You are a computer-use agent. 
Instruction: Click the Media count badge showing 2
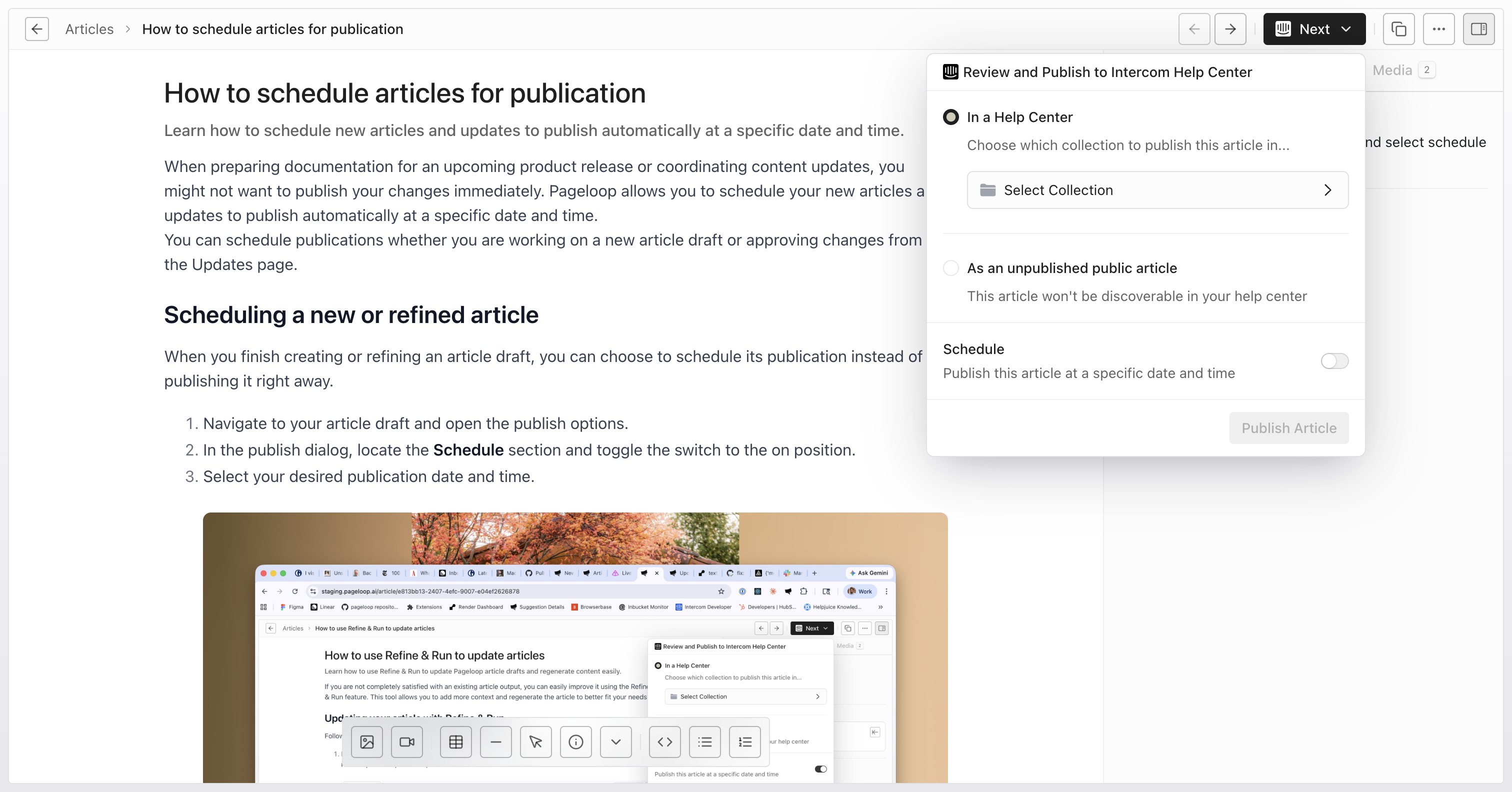[x=1427, y=70]
